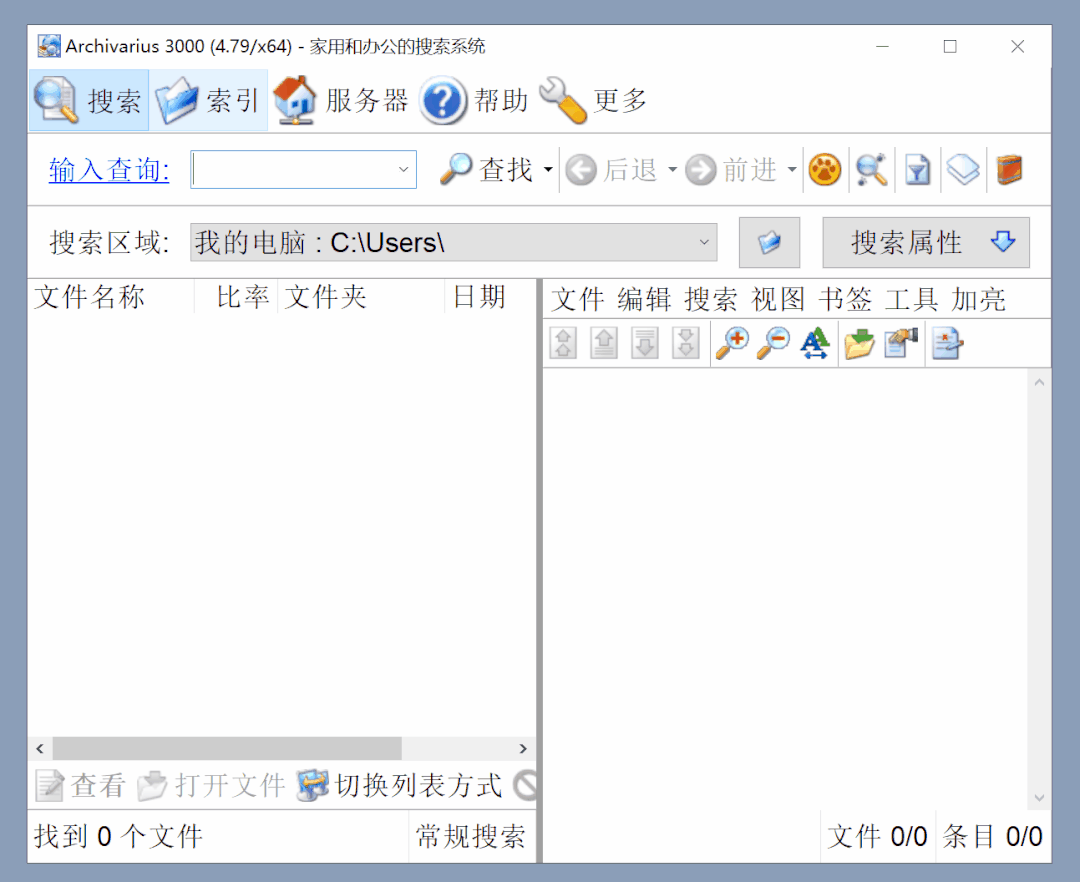Switch to the 索引 index tab
The image size is (1080, 882).
[x=209, y=101]
